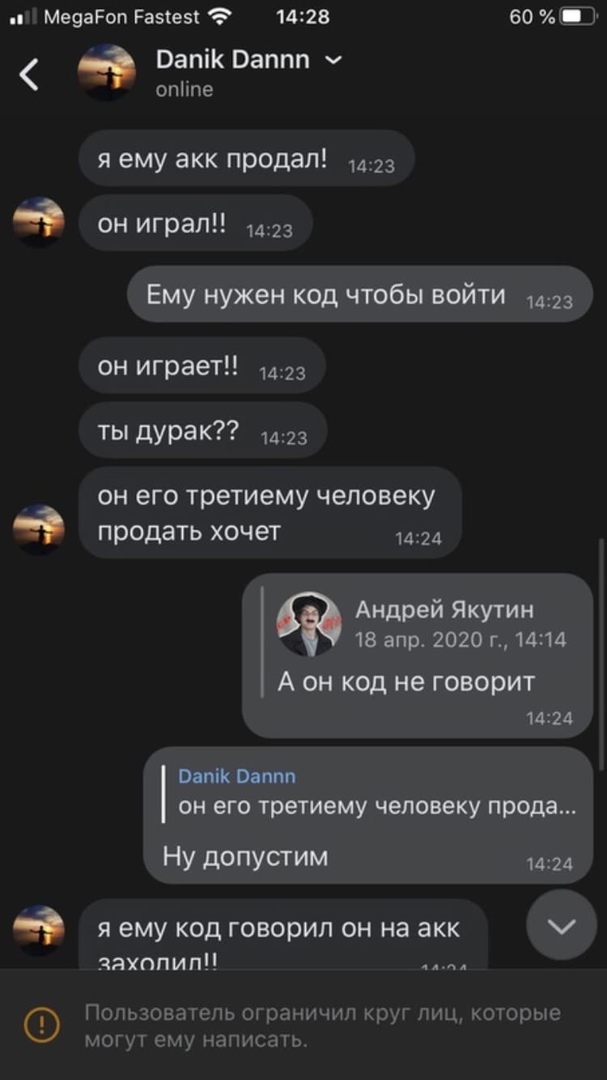Image resolution: width=607 pixels, height=1080 pixels.
Task: Tap the forwarded text 'А он код не говорит'
Action: coord(407,682)
